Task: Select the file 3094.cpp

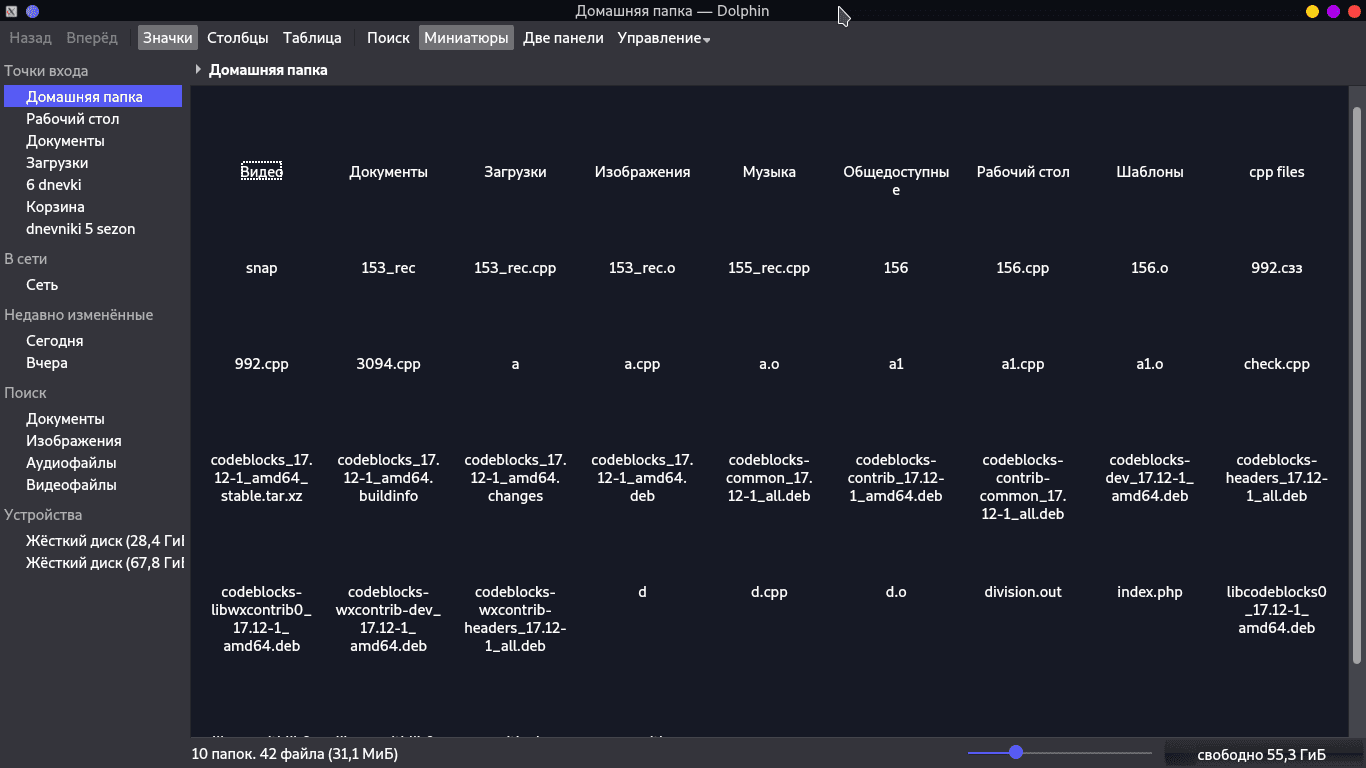Action: click(x=388, y=364)
